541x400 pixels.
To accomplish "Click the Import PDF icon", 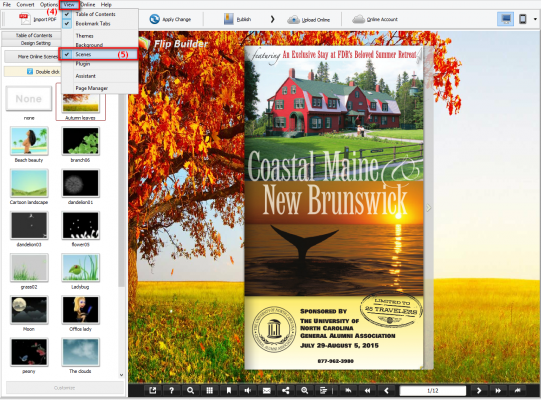I will click(25, 19).
